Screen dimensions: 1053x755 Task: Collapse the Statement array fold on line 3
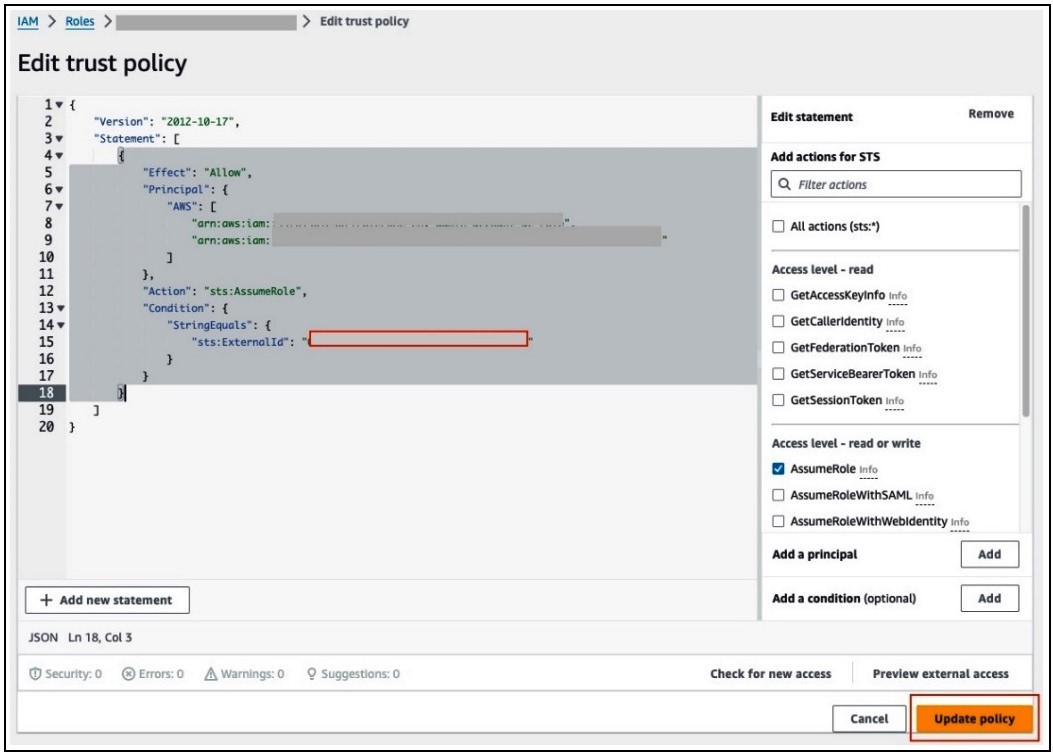point(59,138)
